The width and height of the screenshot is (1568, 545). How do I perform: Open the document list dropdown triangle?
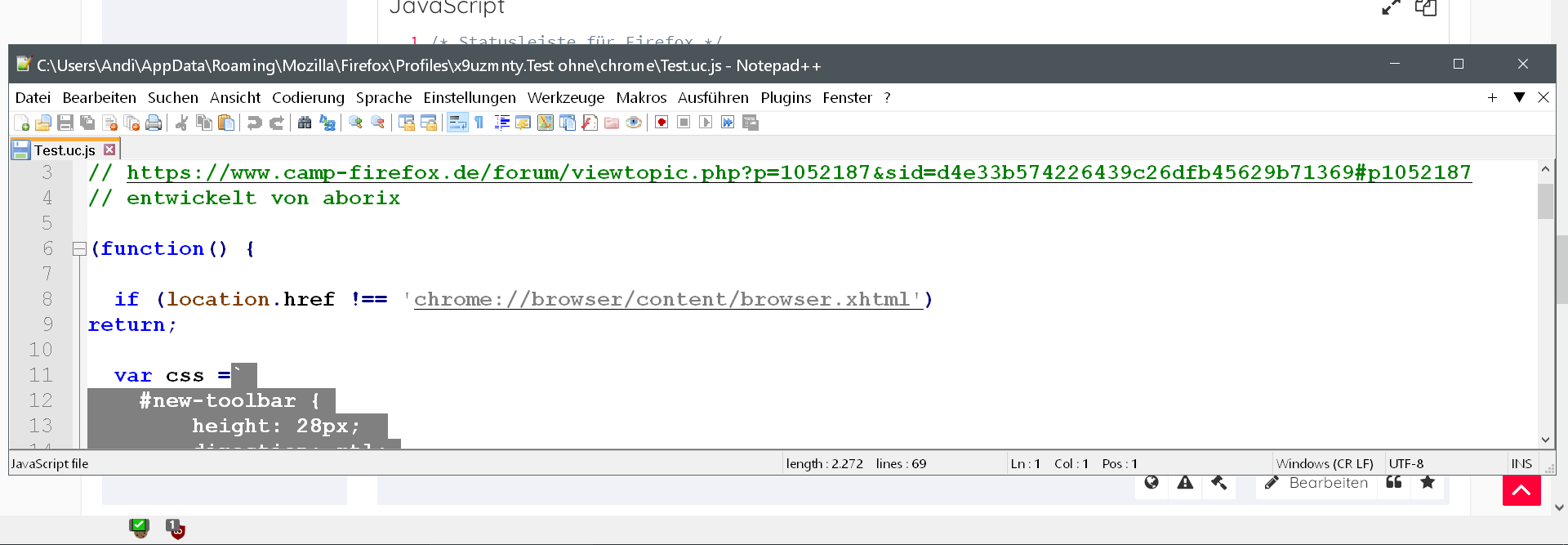[1519, 97]
